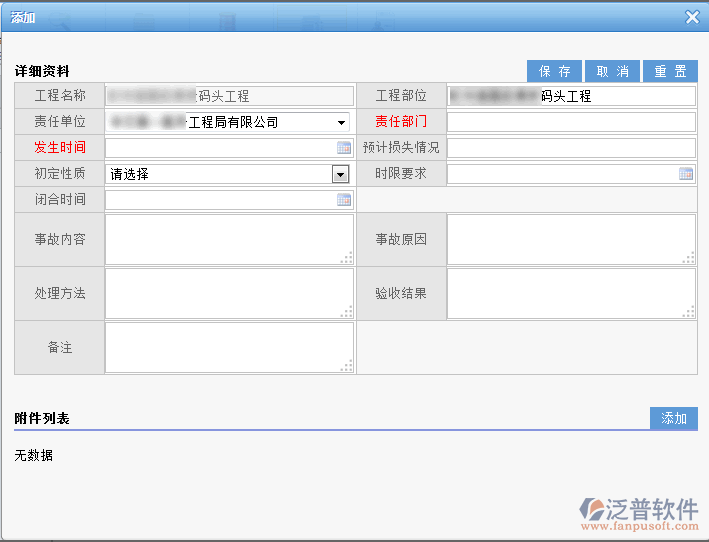Click the 取消 button

click(612, 71)
